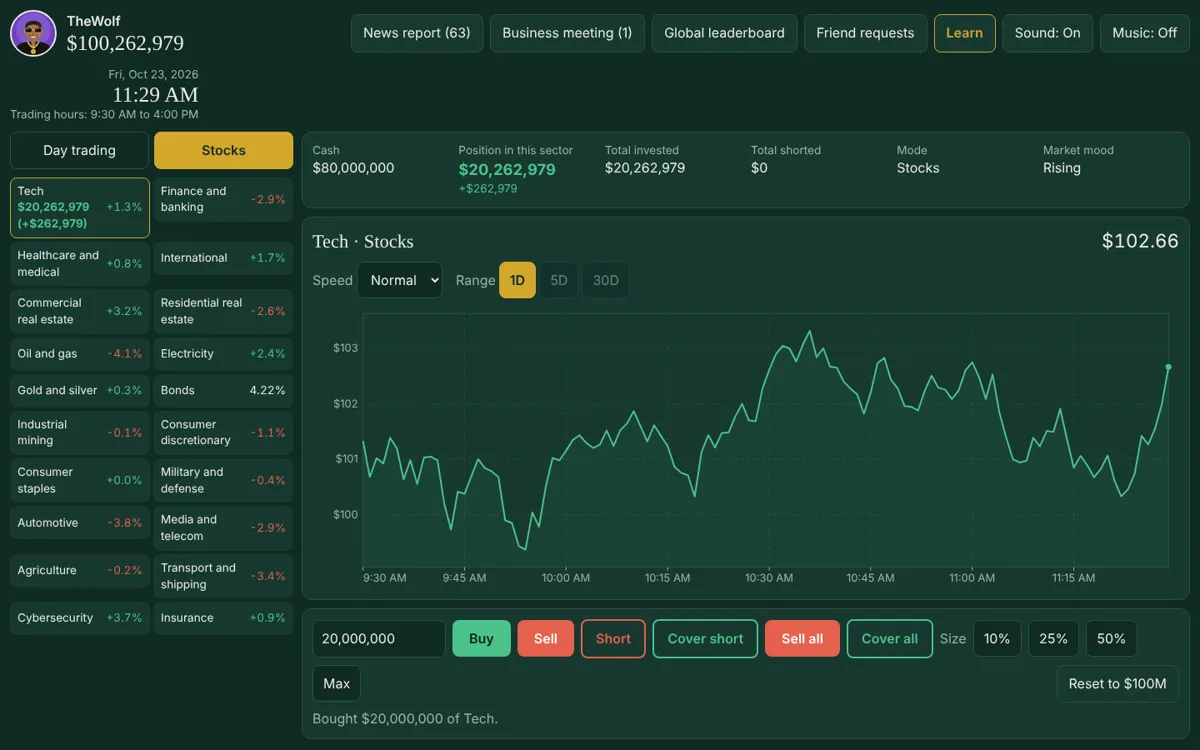The height and width of the screenshot is (750, 1200).
Task: Click the $100,262,979 net worth total
Action: (x=125, y=43)
